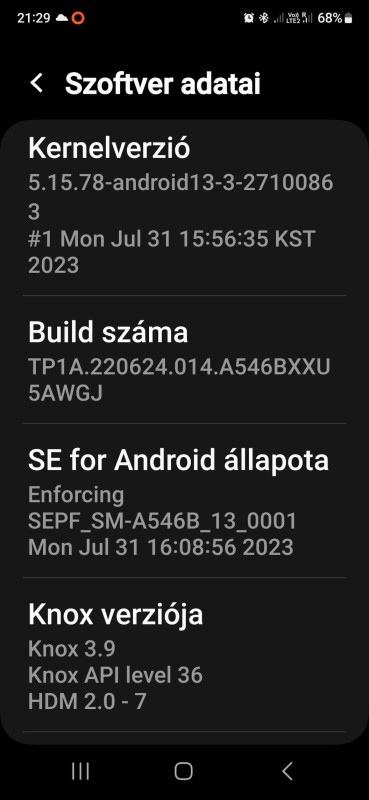Tap the 21:29 clock in the status bar
369x800 pixels.
(34, 18)
